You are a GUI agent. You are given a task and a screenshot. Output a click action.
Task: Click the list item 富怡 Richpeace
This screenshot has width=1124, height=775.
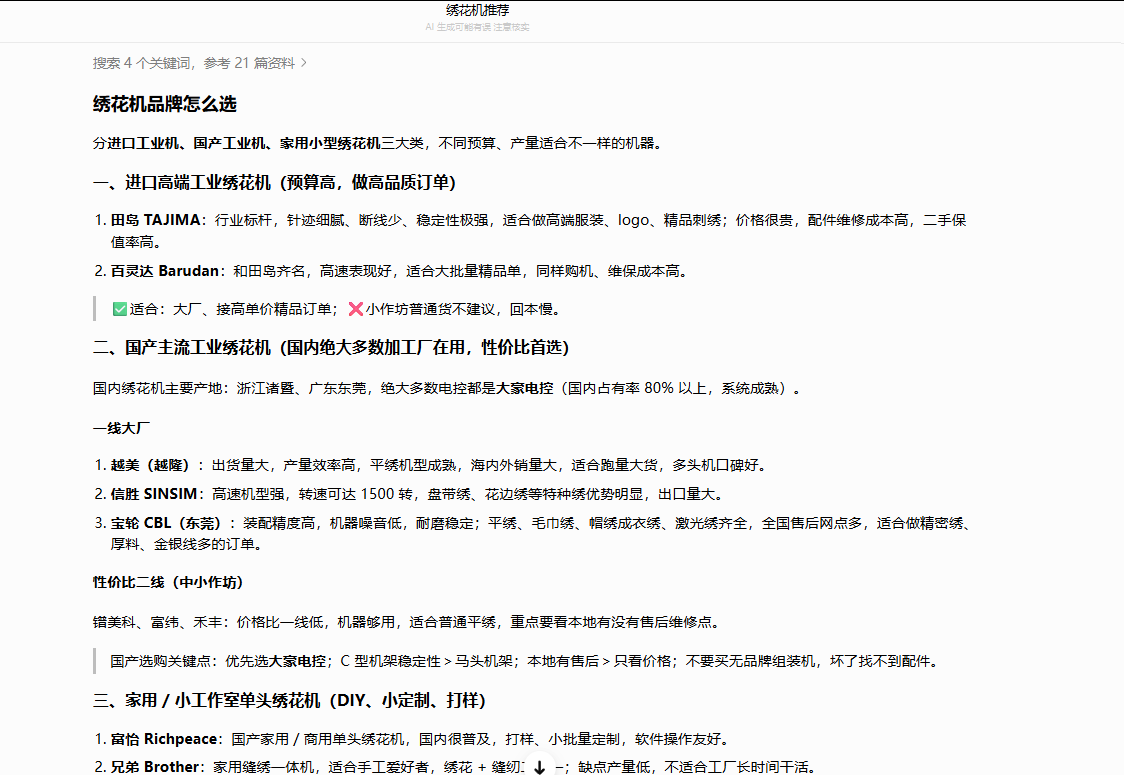[x=412, y=739]
